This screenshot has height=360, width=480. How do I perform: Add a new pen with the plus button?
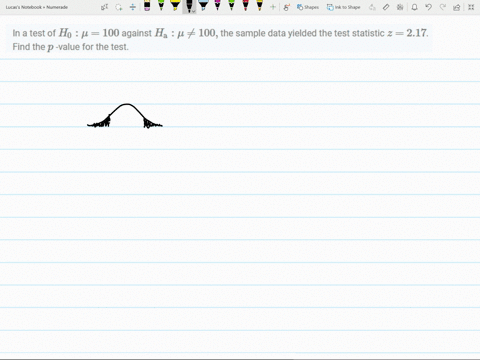273,7
